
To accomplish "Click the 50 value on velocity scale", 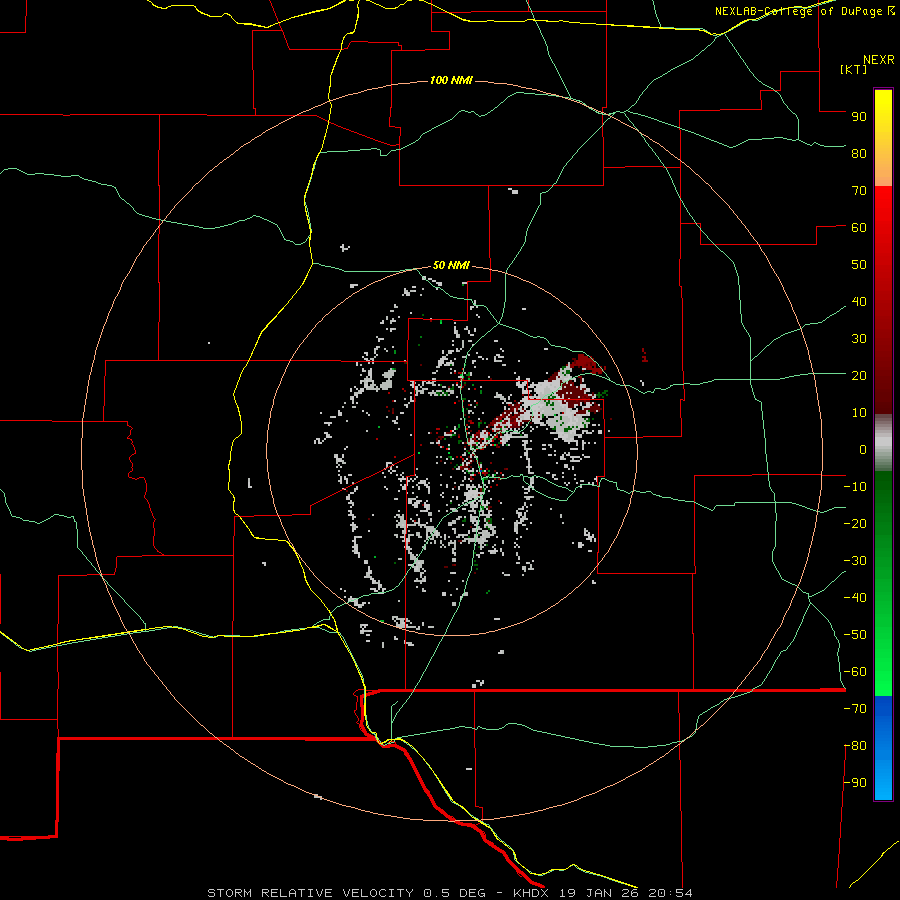I will coord(859,265).
